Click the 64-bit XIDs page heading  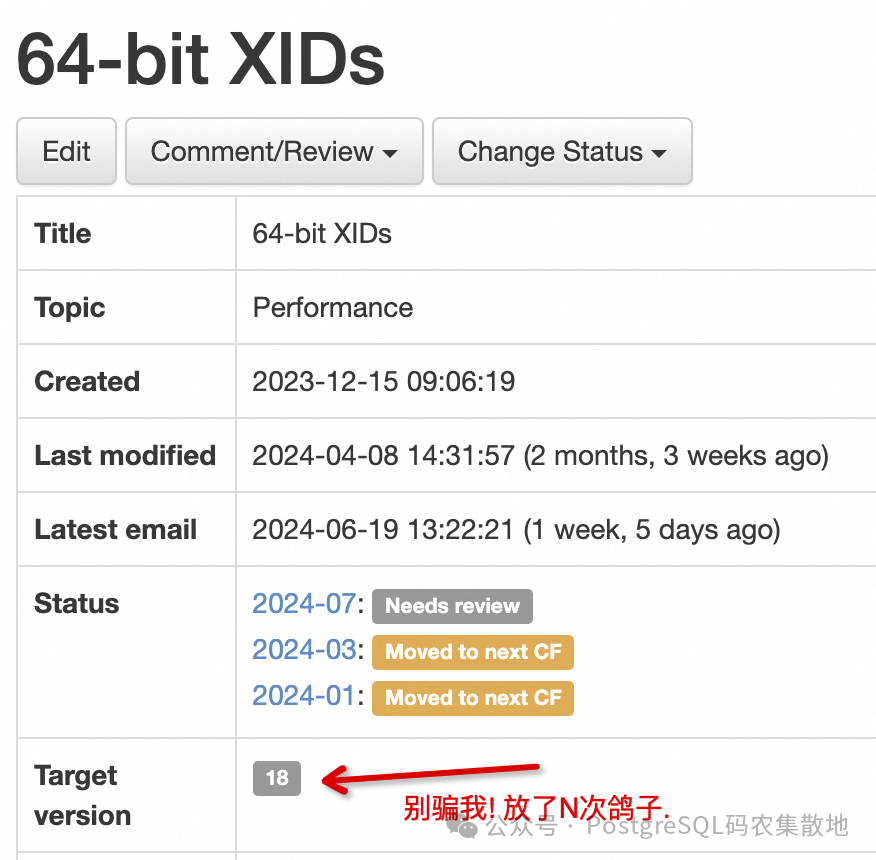click(201, 59)
